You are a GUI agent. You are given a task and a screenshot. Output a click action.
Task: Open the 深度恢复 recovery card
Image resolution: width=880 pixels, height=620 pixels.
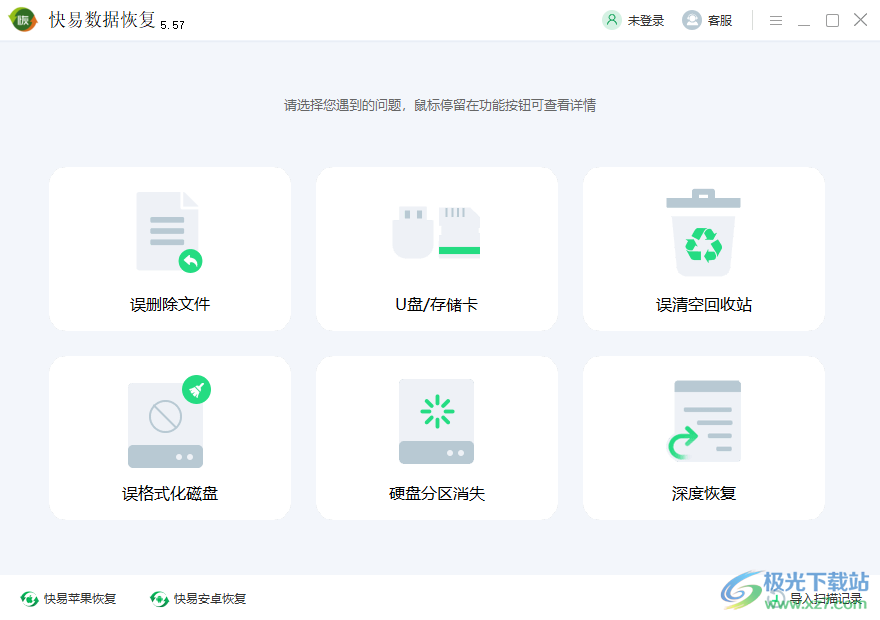(703, 437)
